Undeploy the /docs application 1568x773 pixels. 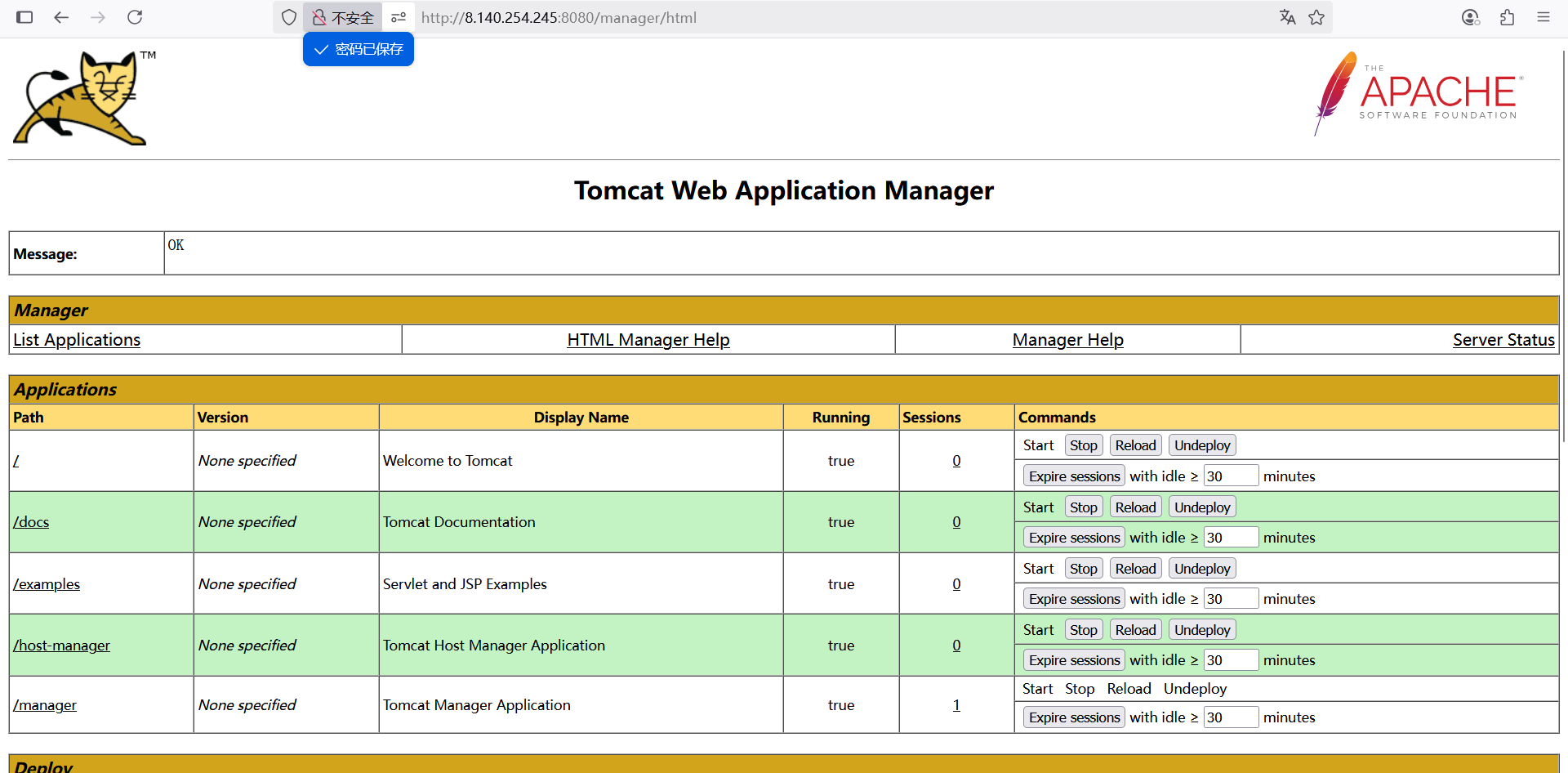click(x=1202, y=507)
